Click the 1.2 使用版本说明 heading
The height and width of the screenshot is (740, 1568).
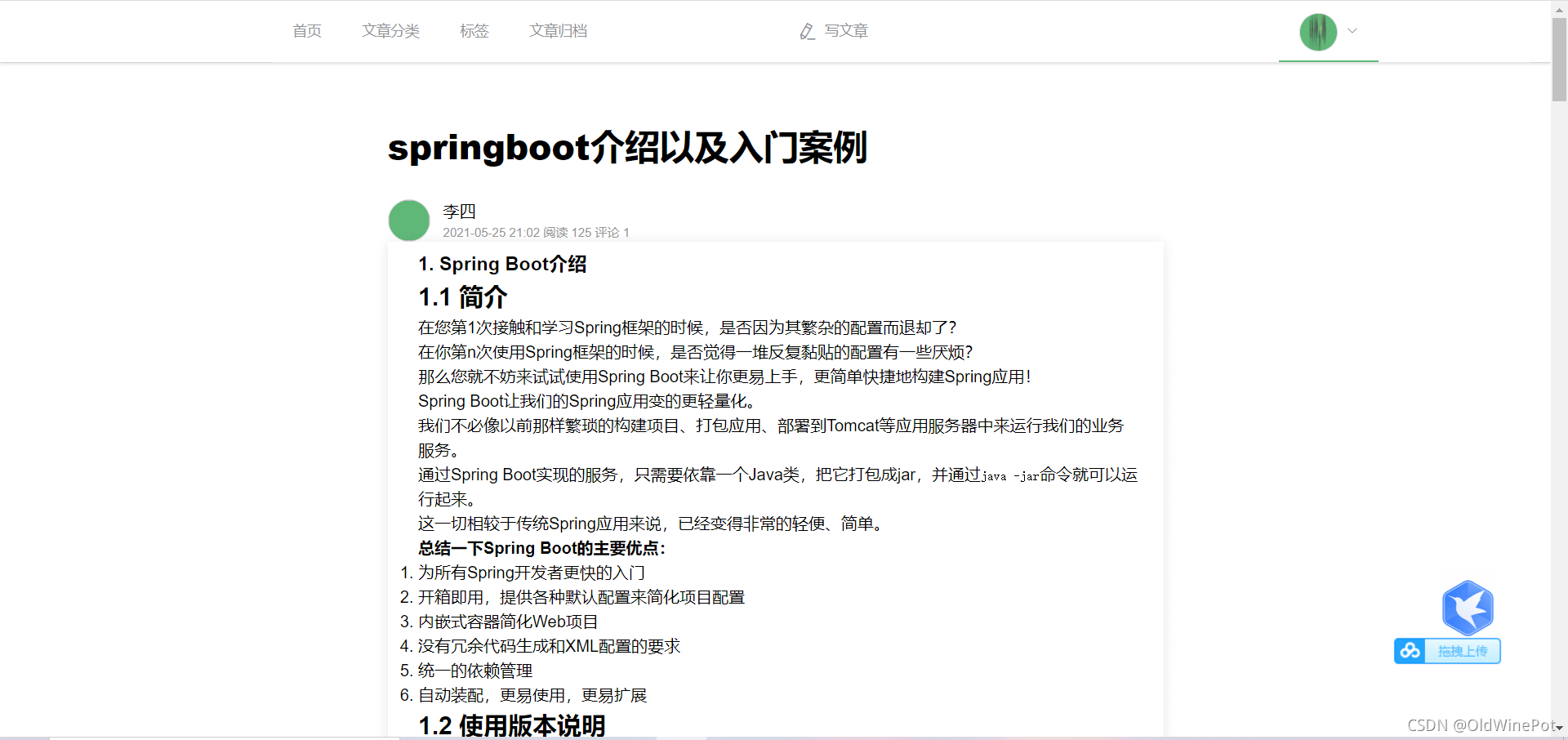512,725
